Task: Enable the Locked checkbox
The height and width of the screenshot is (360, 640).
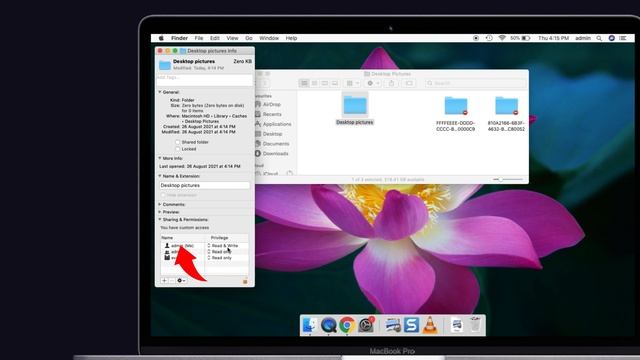Action: pos(177,149)
